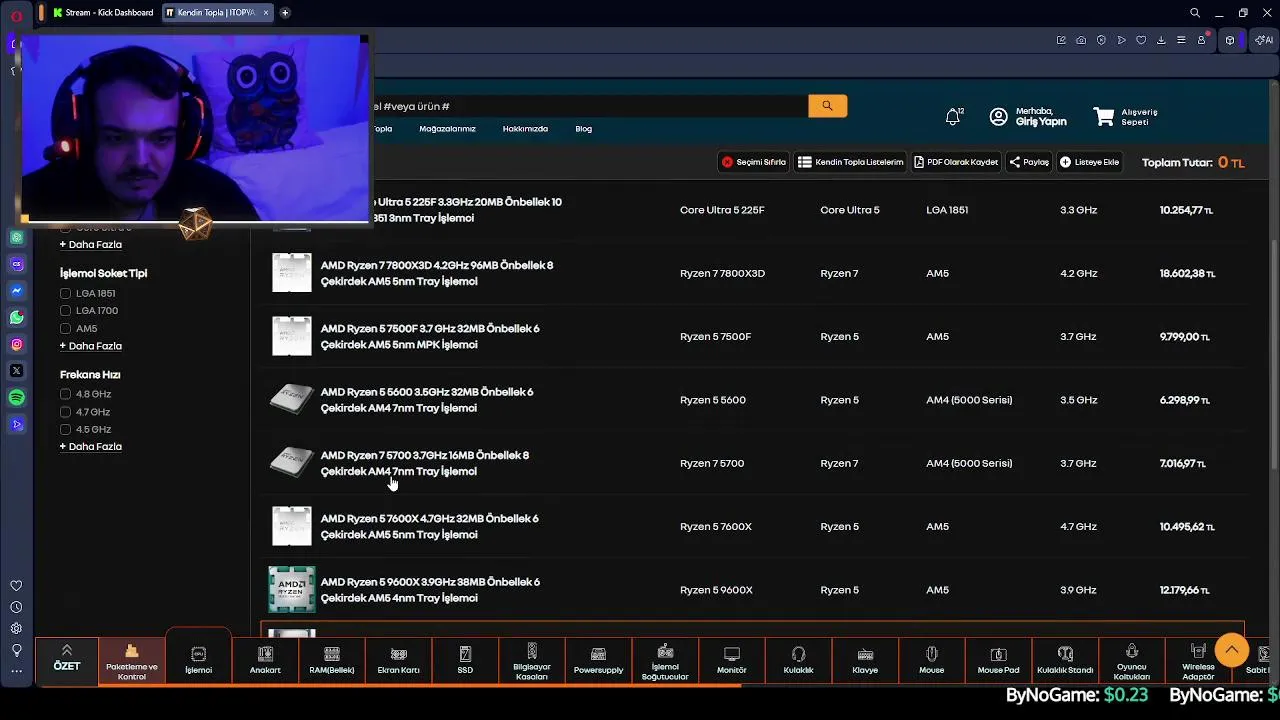Select the Ekran Kartı category
The image size is (1280, 720).
click(x=398, y=661)
